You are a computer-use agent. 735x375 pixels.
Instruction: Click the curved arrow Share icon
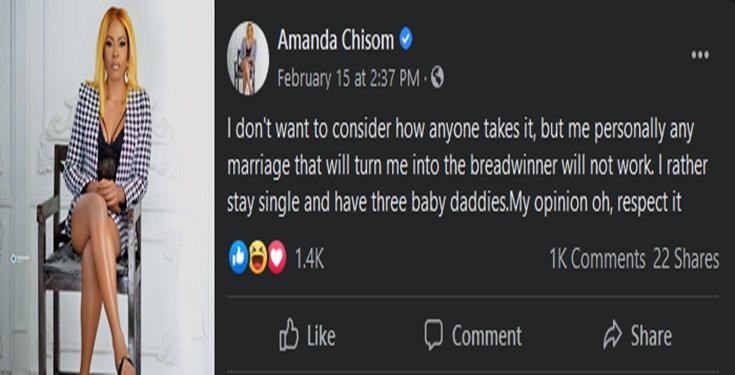pos(612,335)
